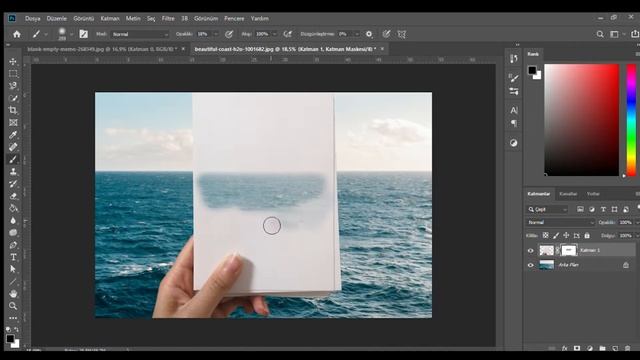Select the Eraser tool
This screenshot has height=360, width=640.
(x=13, y=196)
